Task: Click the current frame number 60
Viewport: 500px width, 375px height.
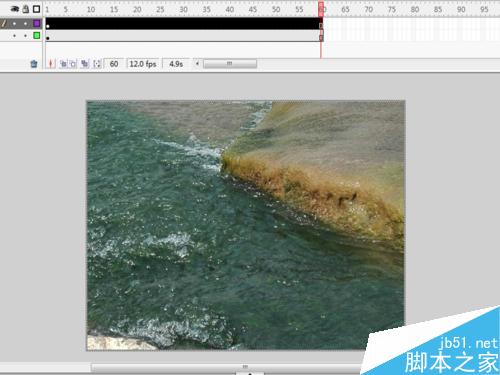Action: click(114, 64)
